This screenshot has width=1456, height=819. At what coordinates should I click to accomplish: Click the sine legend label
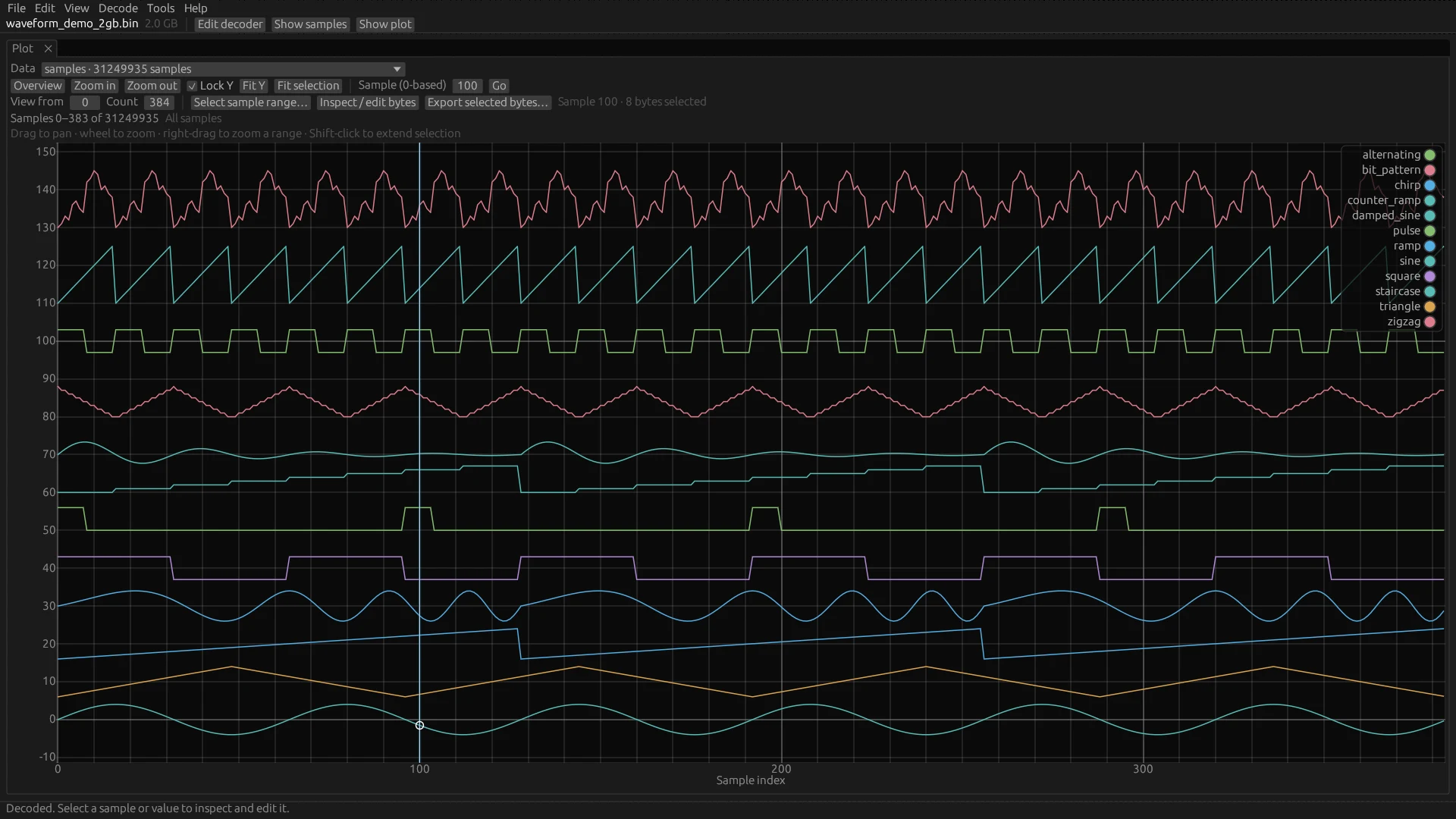pos(1410,261)
